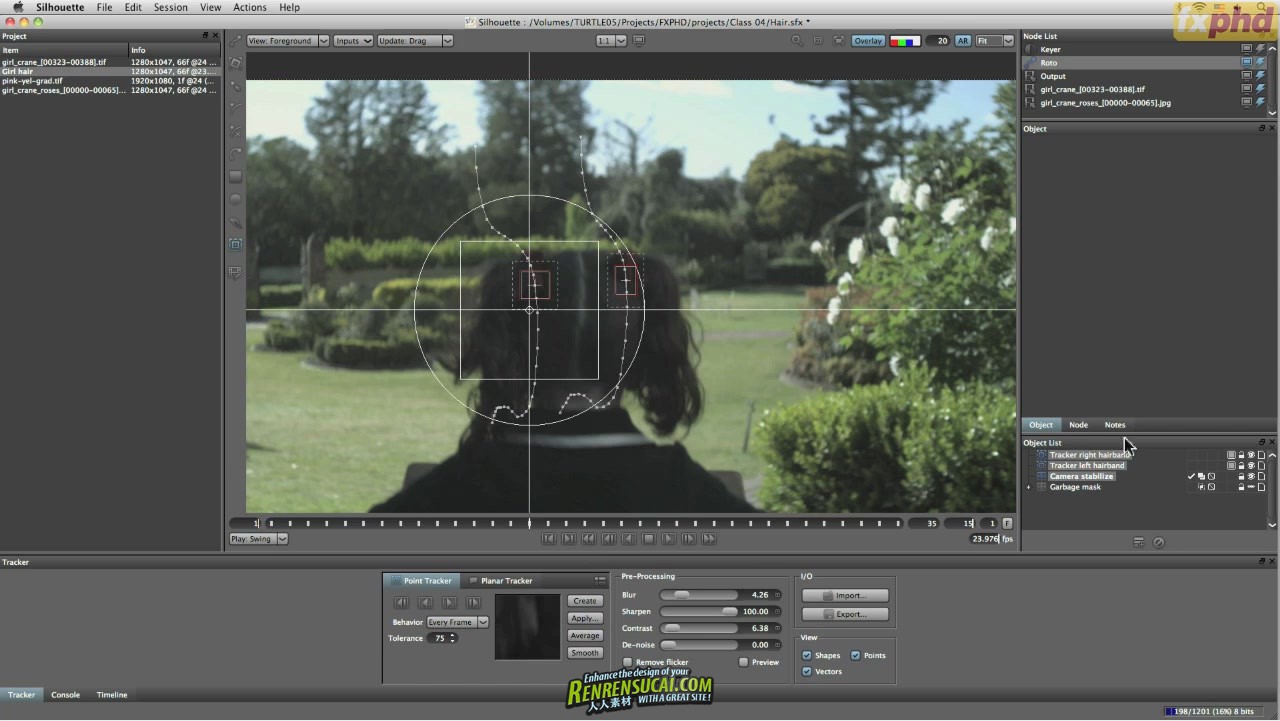Click the Import... button in I/O

coord(846,596)
